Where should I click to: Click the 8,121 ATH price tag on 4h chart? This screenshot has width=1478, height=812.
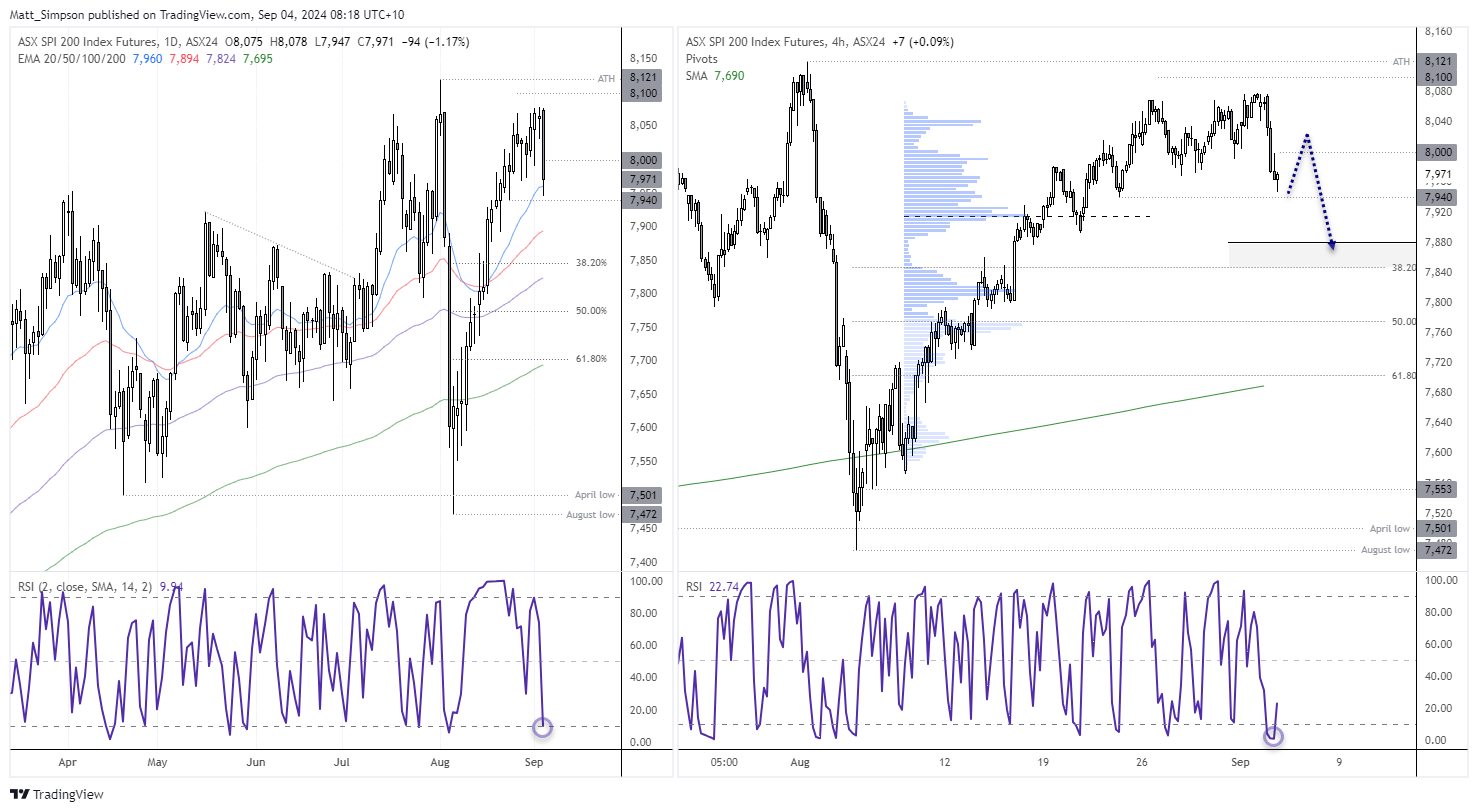[x=1435, y=62]
